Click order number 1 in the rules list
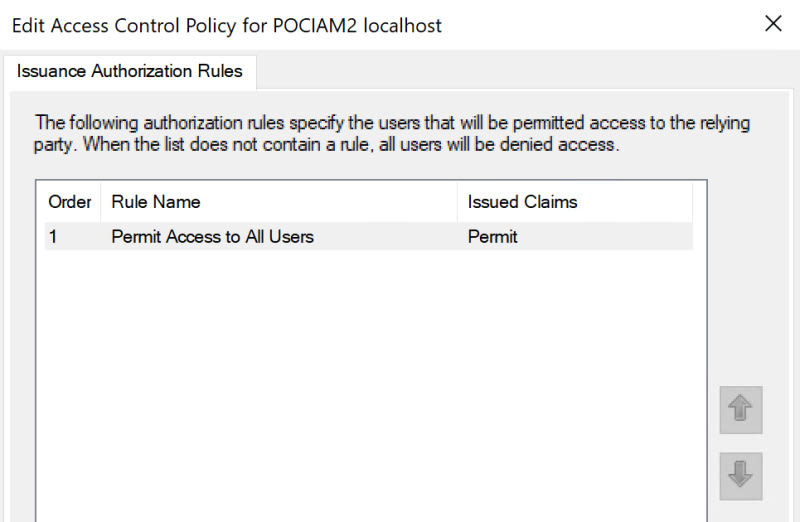This screenshot has width=800, height=522. [x=54, y=237]
